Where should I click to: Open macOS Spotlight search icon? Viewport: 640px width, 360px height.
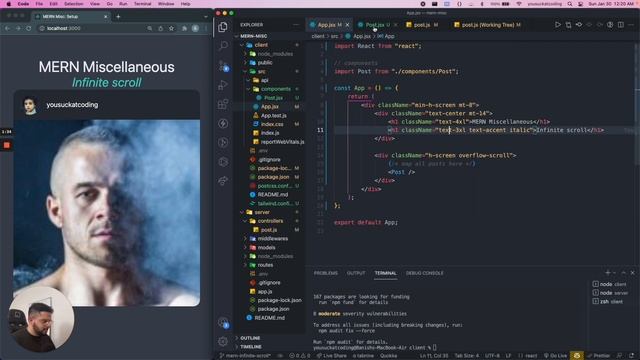569,4
